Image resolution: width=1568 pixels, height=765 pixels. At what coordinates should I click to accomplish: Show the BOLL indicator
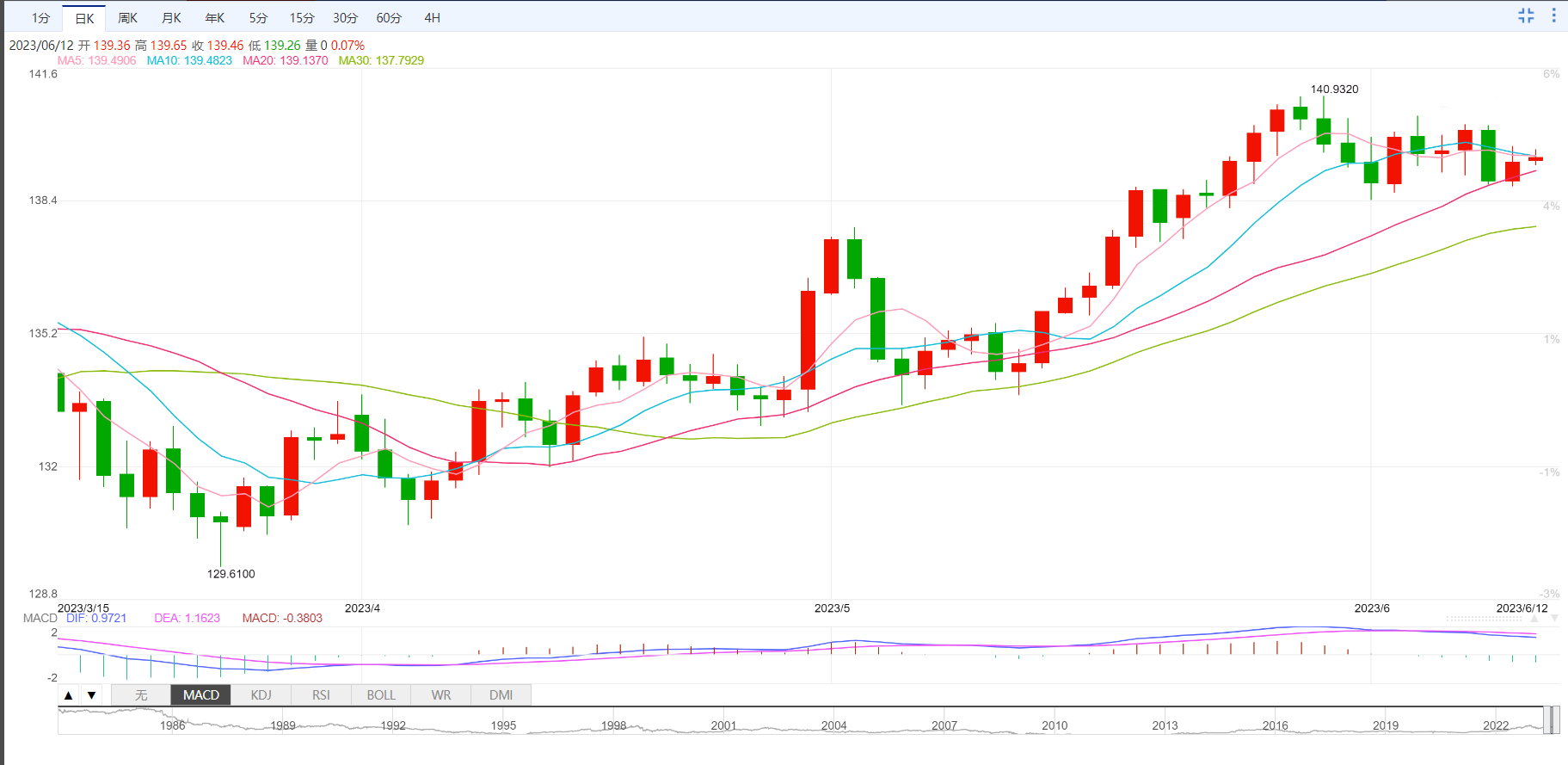point(381,695)
